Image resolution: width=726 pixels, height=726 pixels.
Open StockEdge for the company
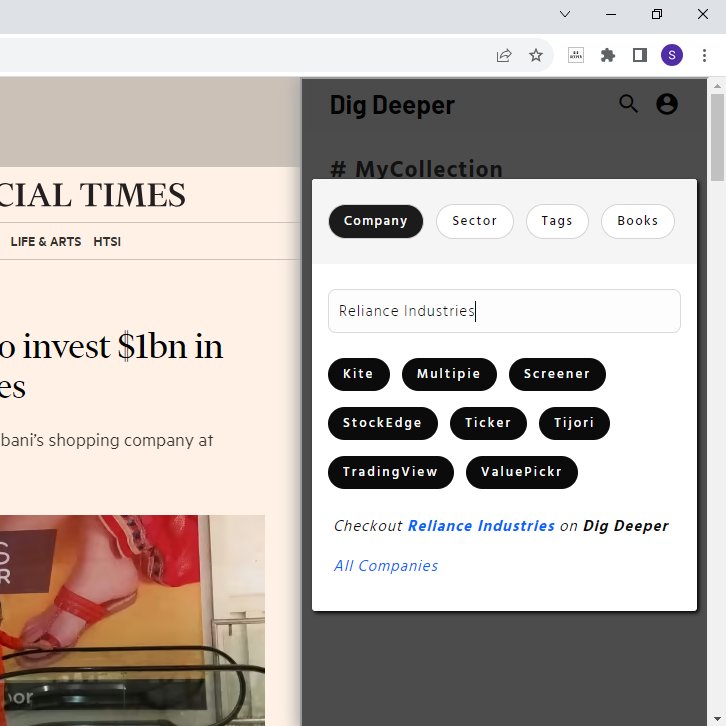click(382, 423)
